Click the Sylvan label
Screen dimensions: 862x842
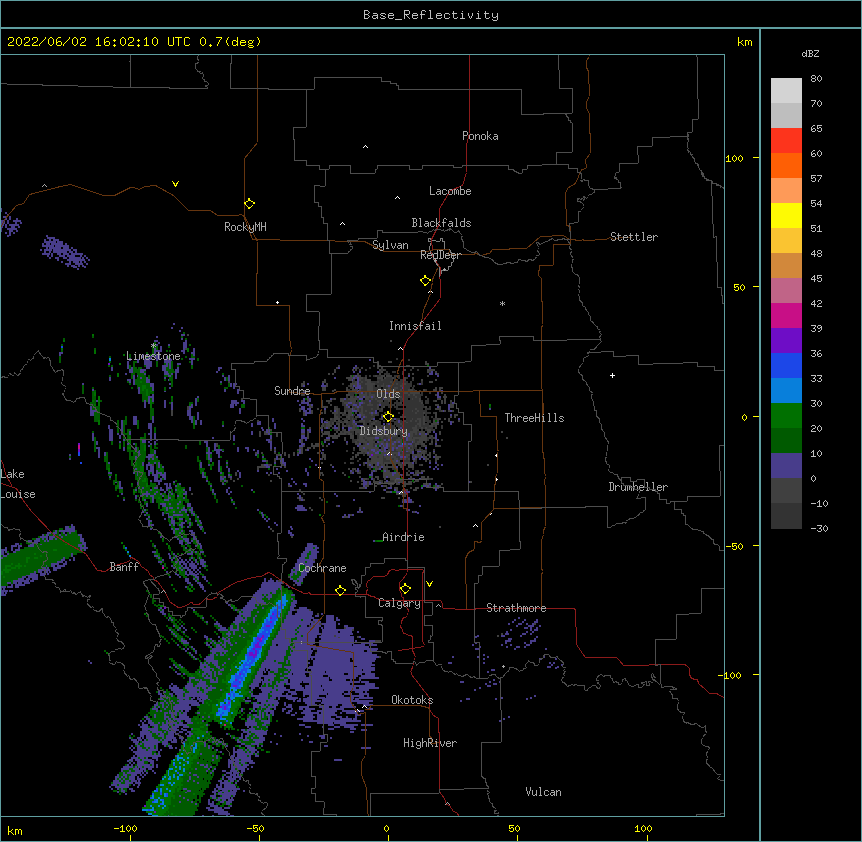(390, 245)
